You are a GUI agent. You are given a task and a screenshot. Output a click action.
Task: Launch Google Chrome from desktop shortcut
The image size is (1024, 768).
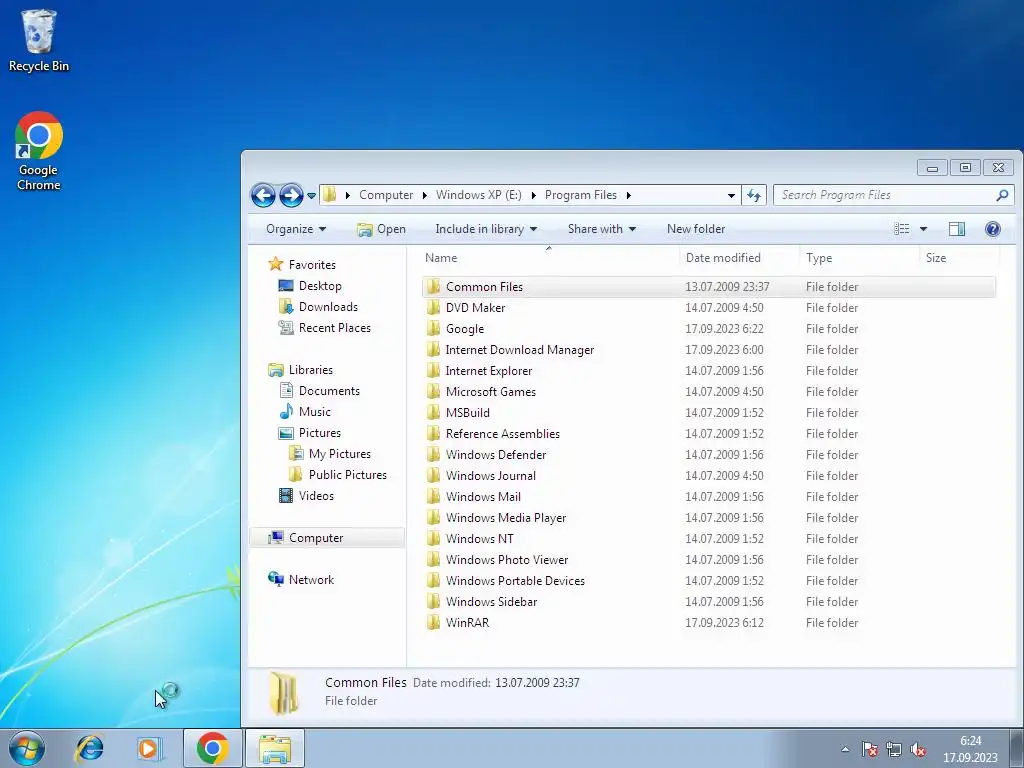tap(39, 152)
